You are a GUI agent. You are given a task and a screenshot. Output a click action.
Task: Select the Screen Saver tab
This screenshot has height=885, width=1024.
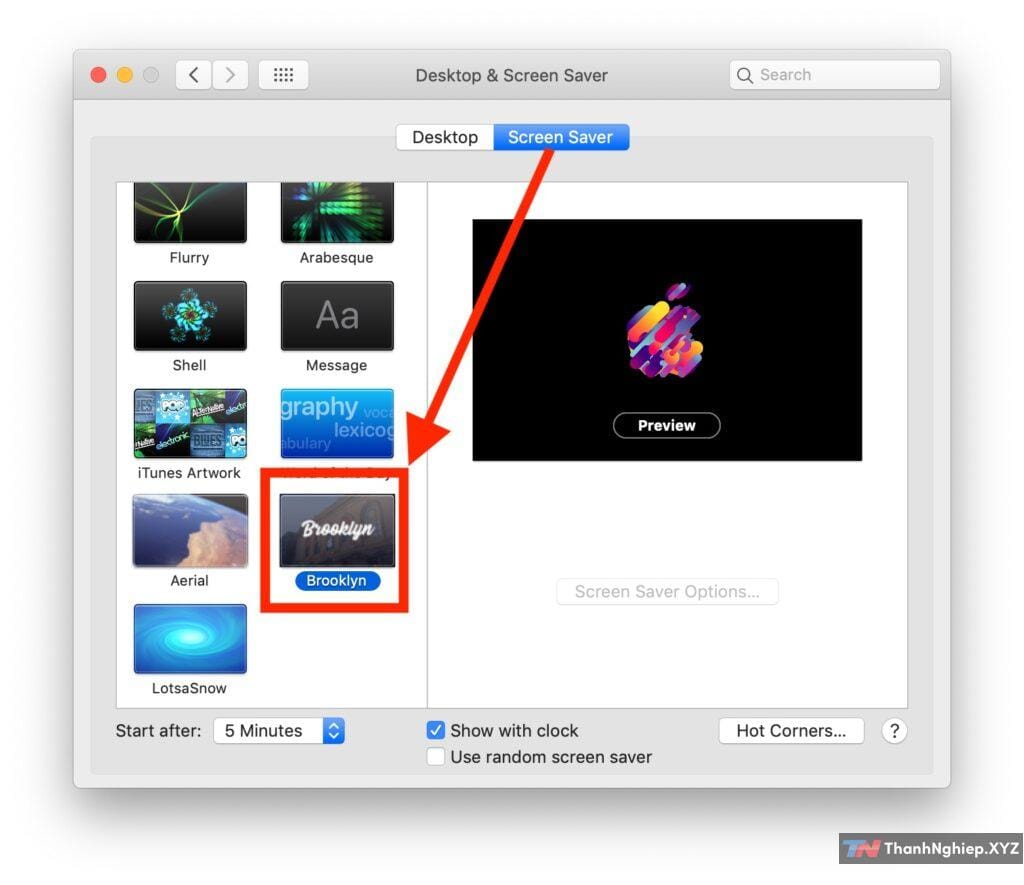tap(561, 137)
